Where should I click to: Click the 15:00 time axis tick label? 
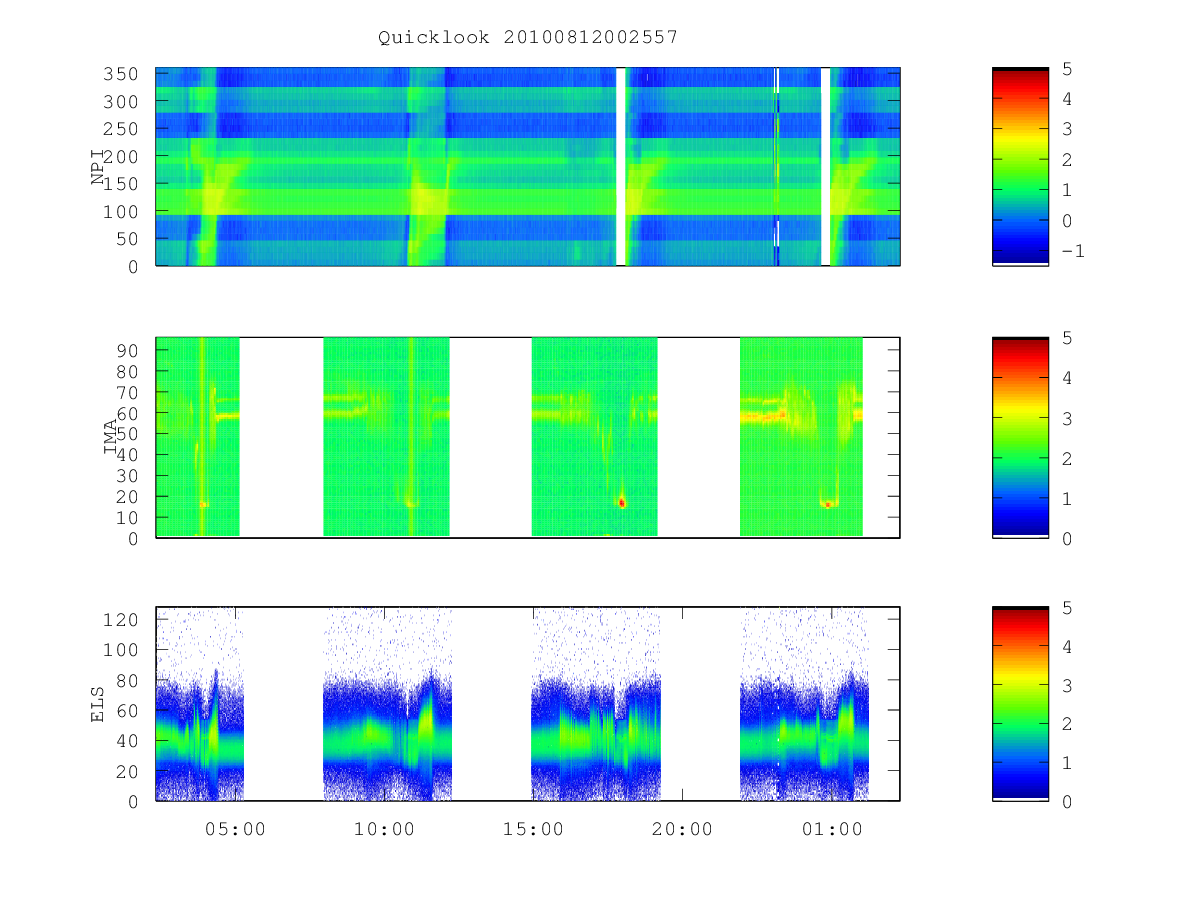point(533,829)
